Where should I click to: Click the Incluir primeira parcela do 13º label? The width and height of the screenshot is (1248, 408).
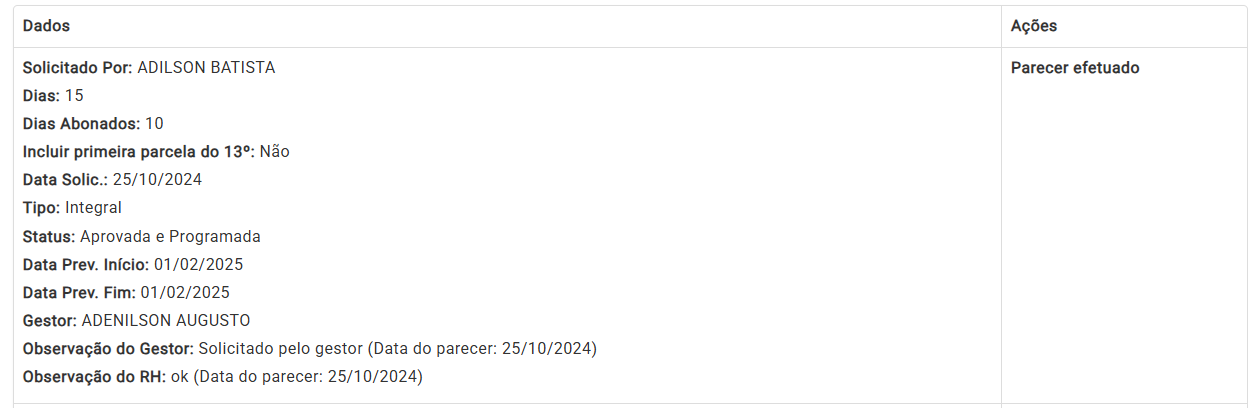tap(139, 152)
